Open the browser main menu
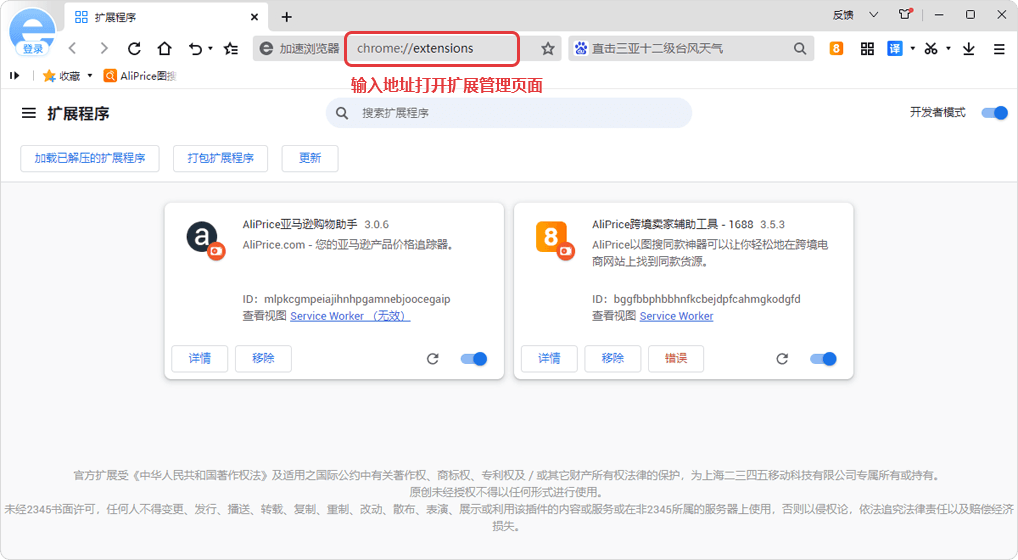The width and height of the screenshot is (1018, 560). 999,48
